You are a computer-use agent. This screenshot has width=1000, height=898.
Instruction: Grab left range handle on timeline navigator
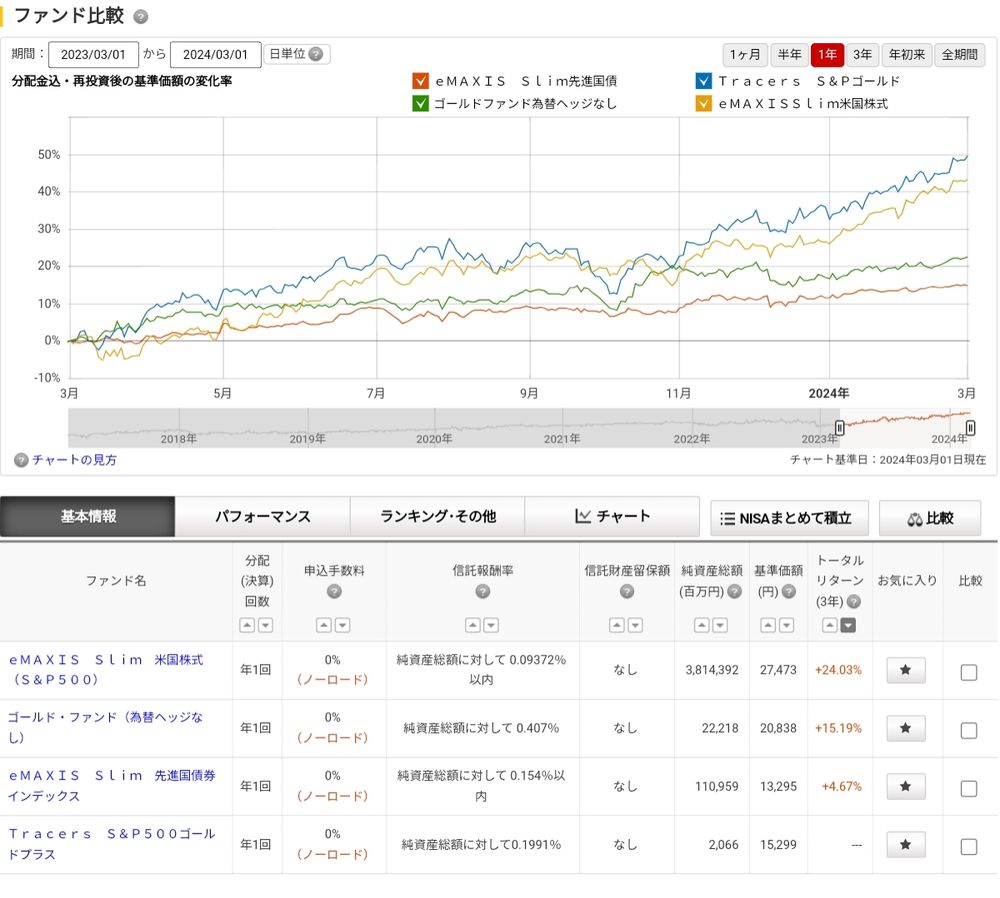pos(840,428)
